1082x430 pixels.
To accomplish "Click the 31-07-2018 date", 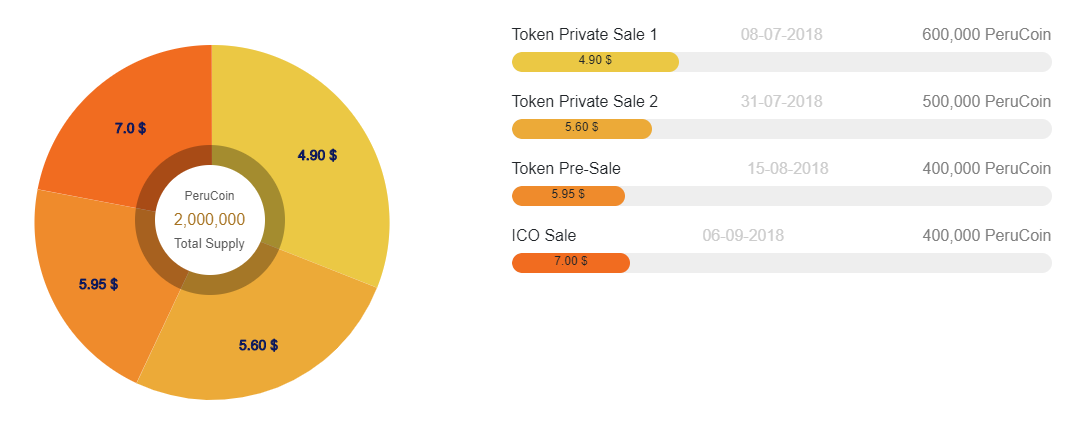I will (x=781, y=101).
